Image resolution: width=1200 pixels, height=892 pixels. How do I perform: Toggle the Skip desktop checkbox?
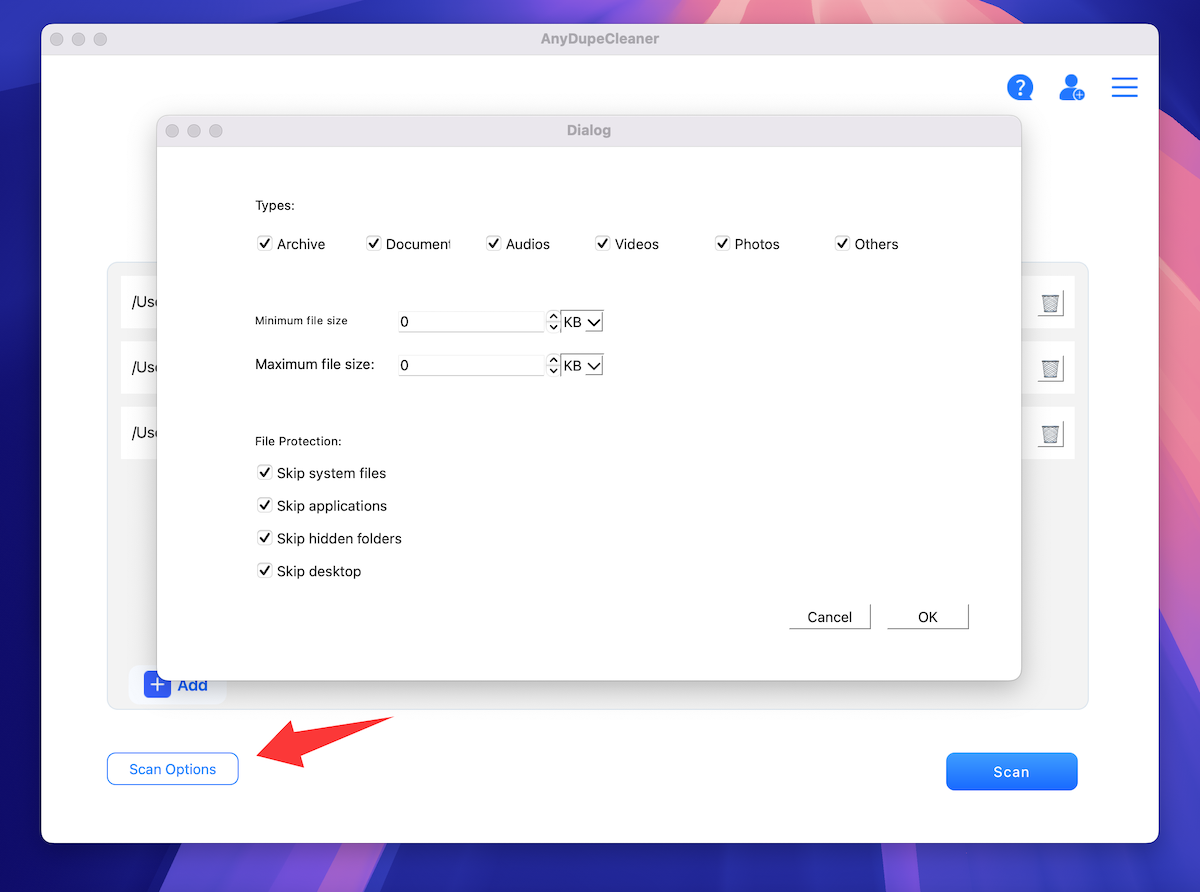point(265,571)
